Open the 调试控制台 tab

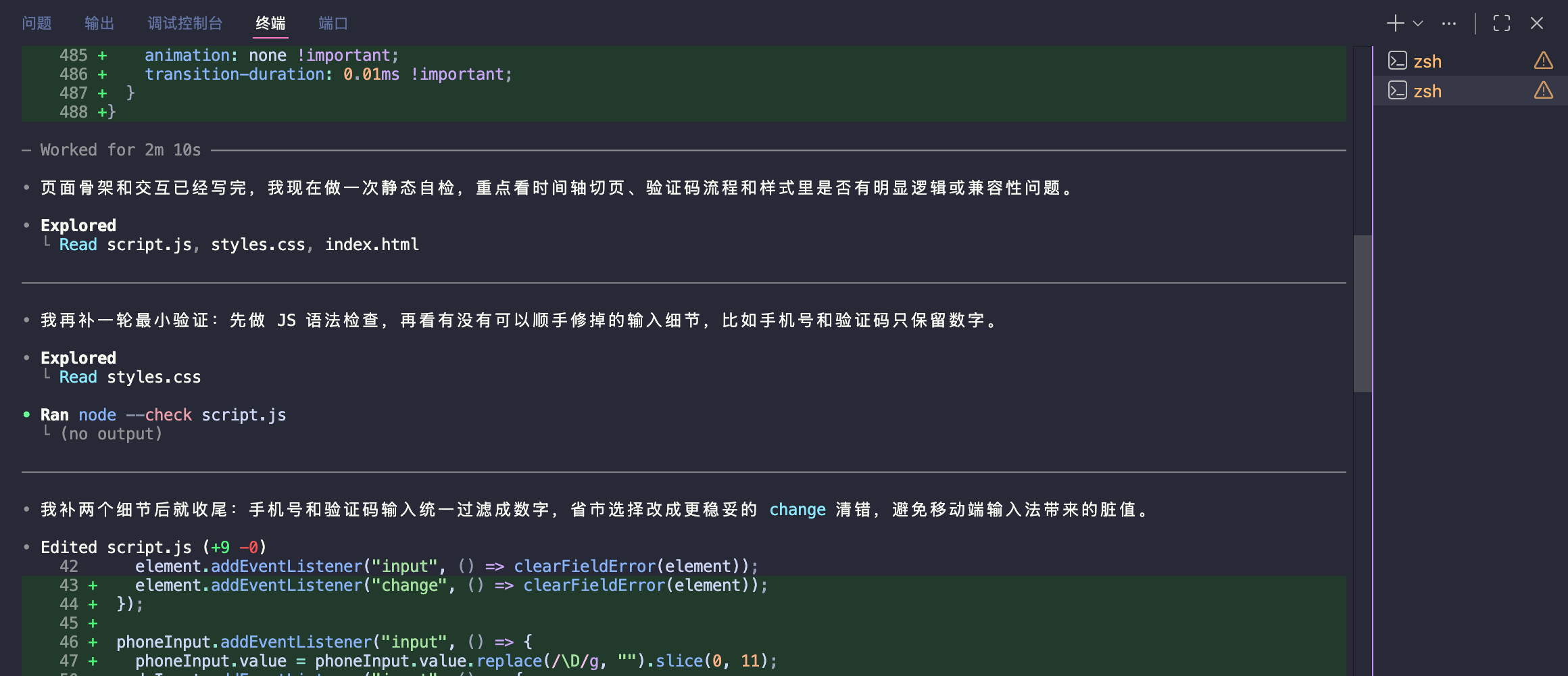point(184,23)
